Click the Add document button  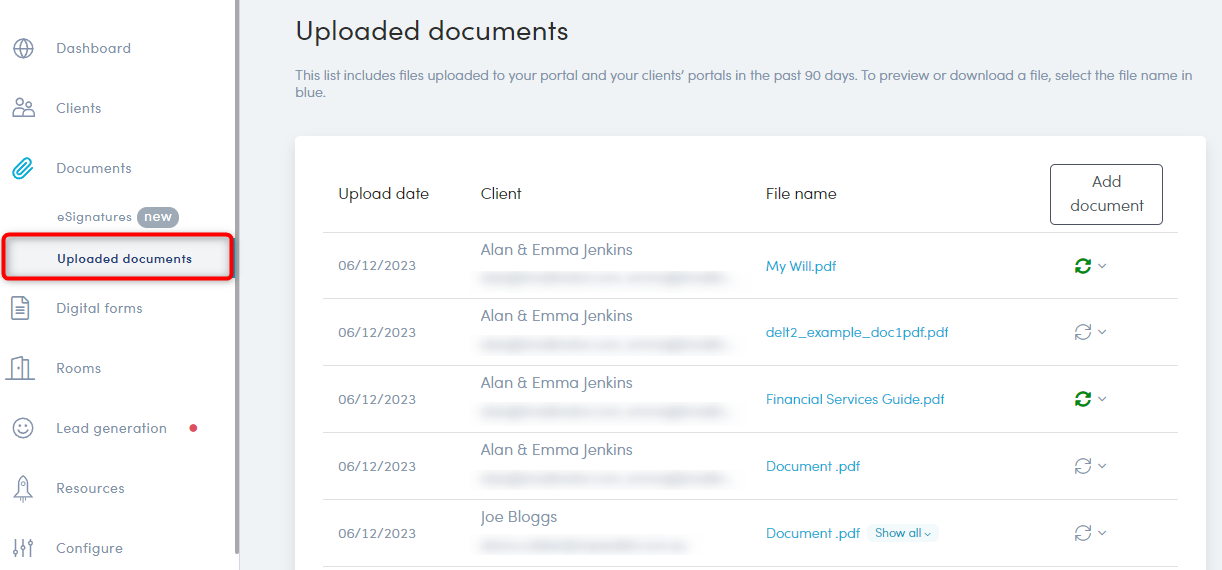click(1106, 194)
